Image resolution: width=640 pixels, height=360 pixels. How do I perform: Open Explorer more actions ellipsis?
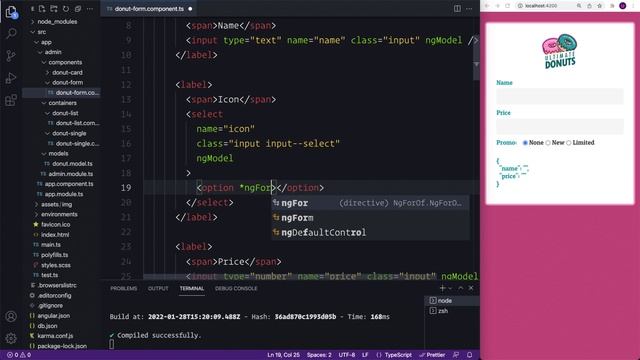click(x=90, y=9)
